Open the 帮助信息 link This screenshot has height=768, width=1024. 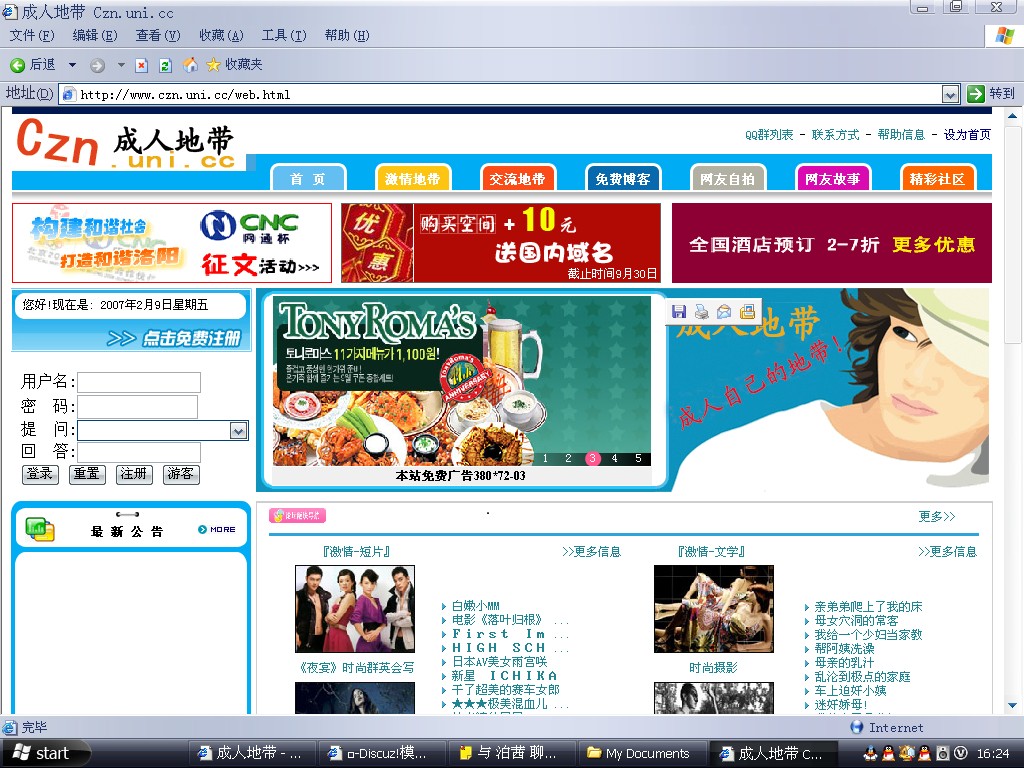click(x=901, y=135)
